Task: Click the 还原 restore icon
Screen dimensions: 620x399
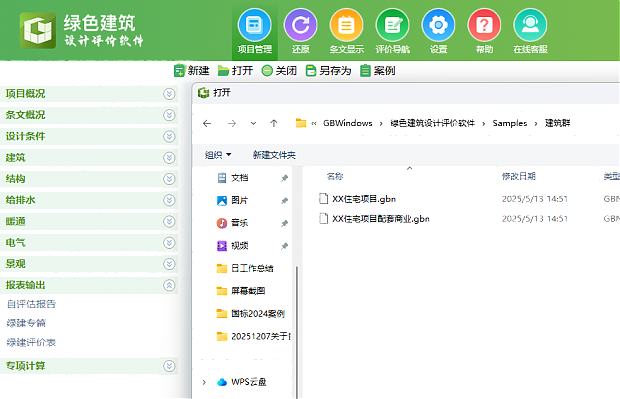Action: tap(301, 32)
